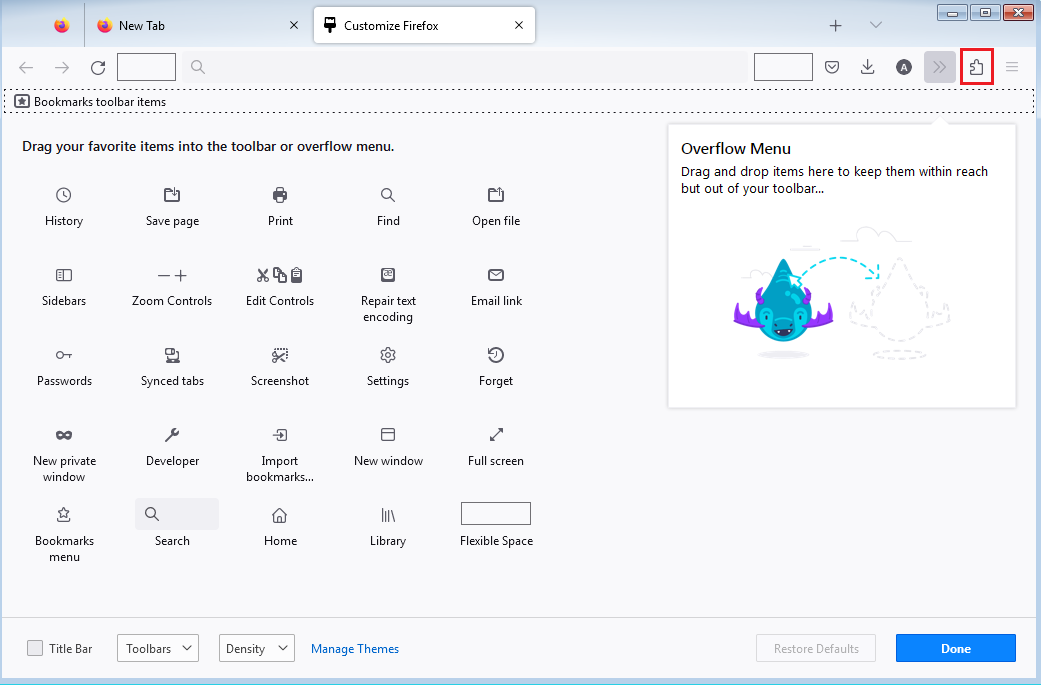The width and height of the screenshot is (1041, 685).
Task: Open the Toolbars dropdown
Action: pyautogui.click(x=158, y=648)
